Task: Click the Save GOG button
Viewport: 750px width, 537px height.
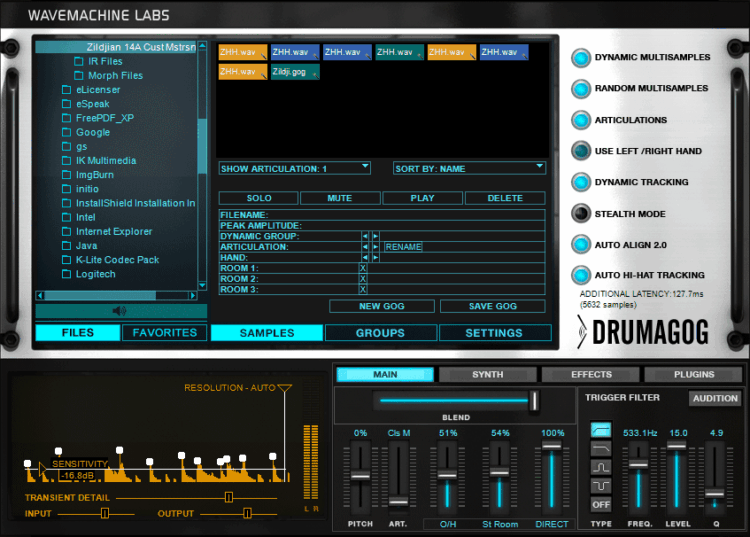Action: coord(492,306)
